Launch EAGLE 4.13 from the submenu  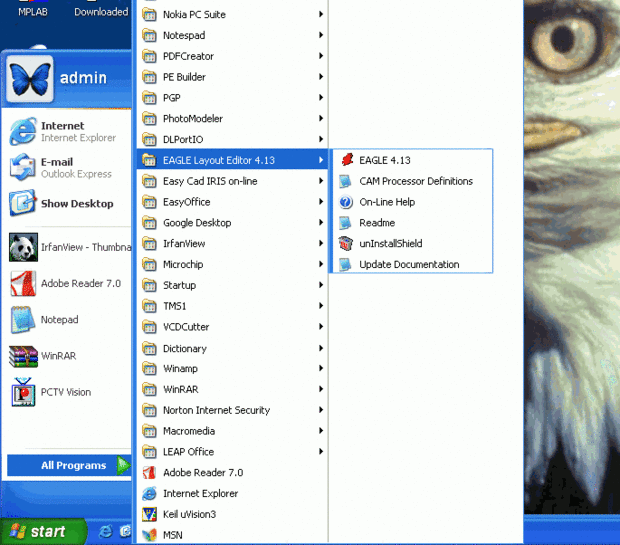click(412, 160)
